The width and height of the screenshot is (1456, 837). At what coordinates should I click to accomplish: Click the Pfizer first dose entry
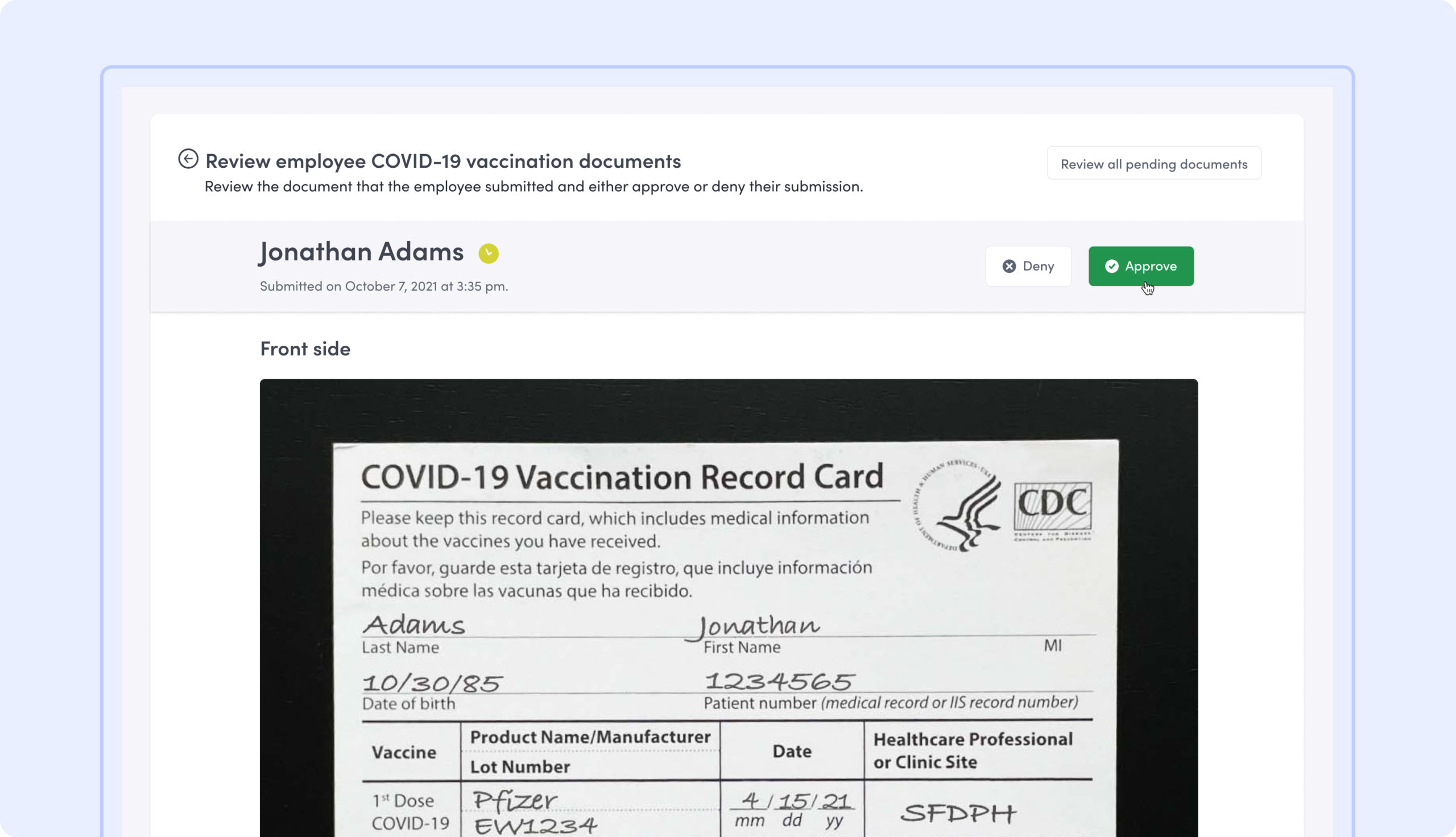[514, 801]
